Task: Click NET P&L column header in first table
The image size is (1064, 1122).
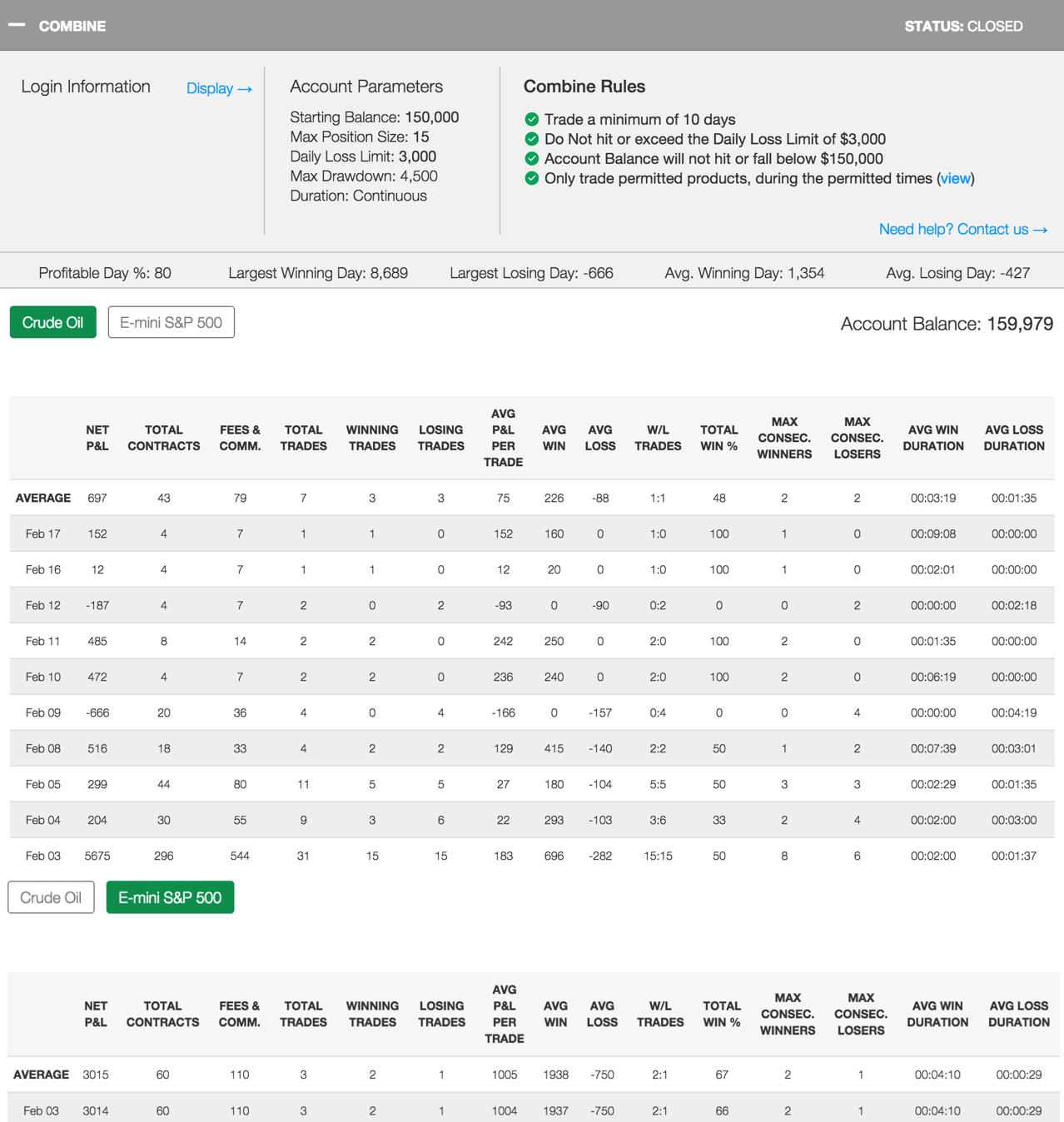Action: 97,438
